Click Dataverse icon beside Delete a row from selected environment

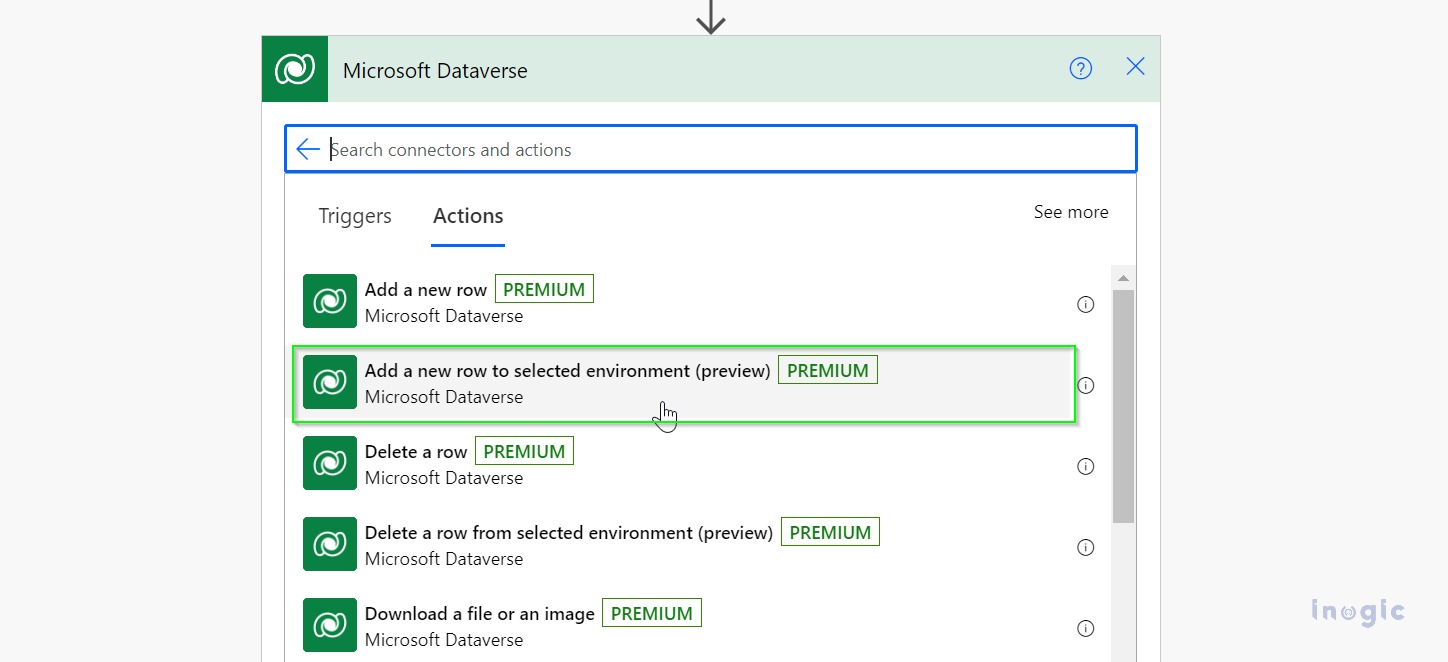(330, 544)
